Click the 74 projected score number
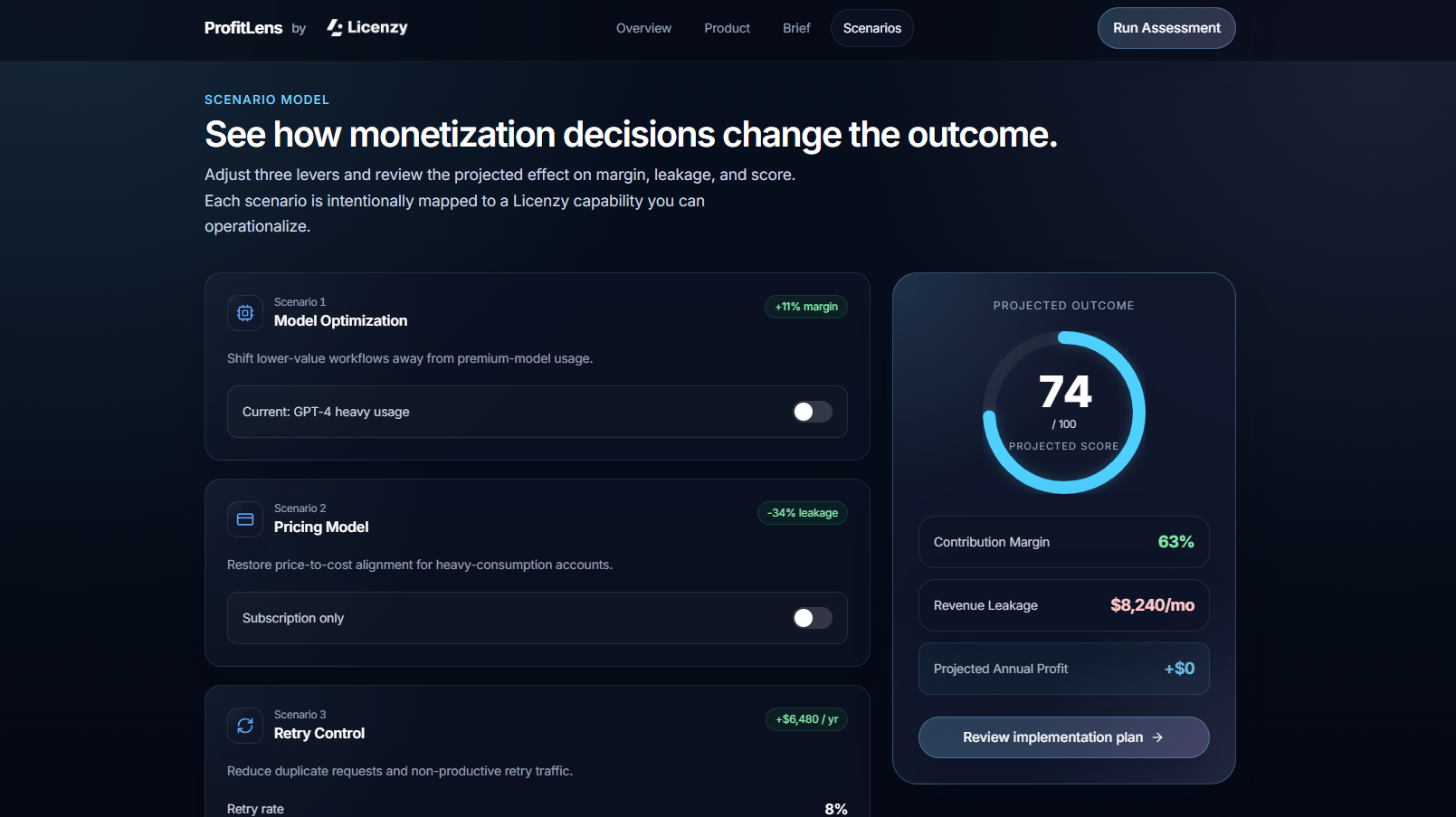Viewport: 1456px width, 817px height. coord(1065,393)
